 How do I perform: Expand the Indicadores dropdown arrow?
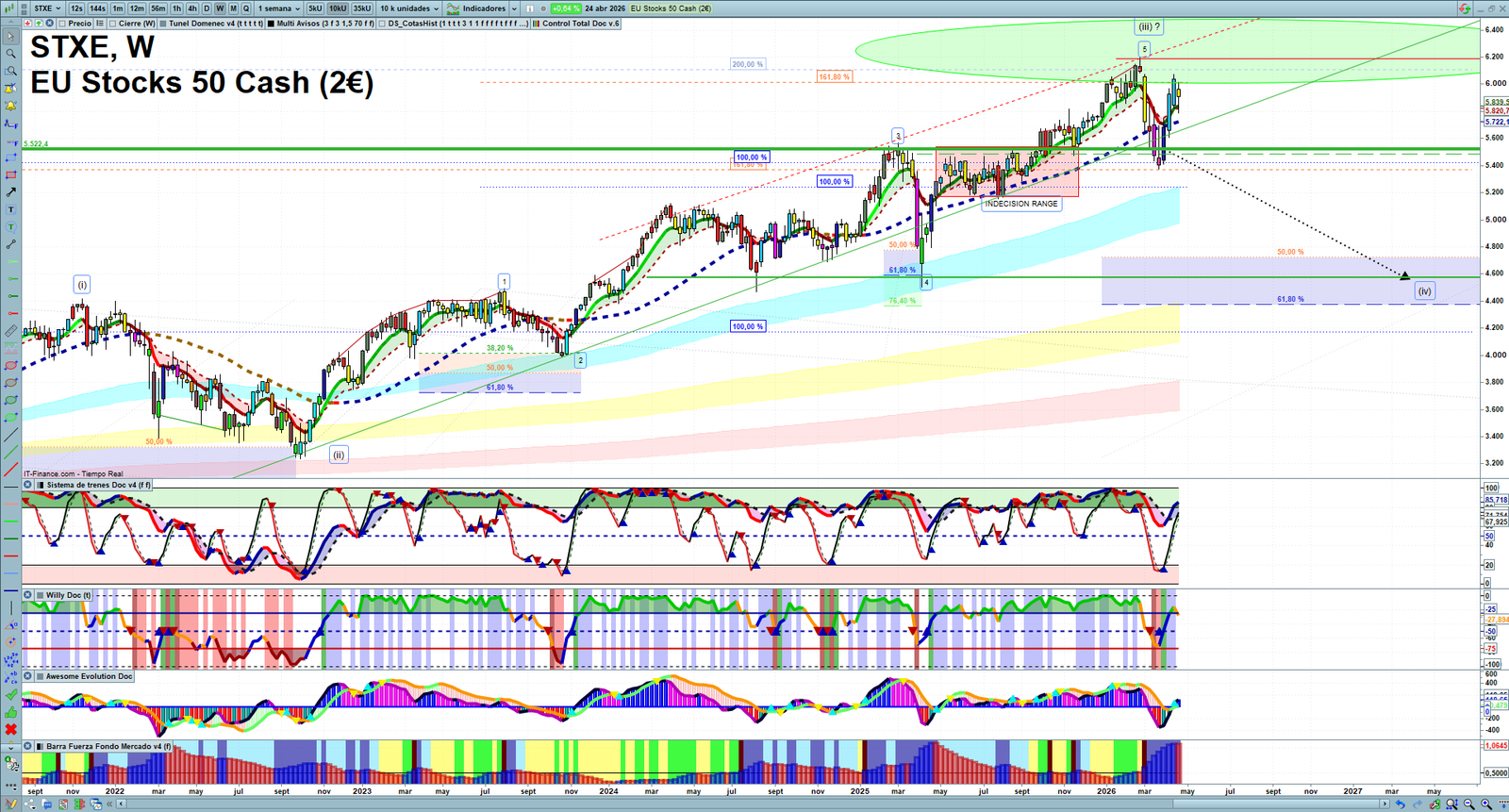(515, 8)
